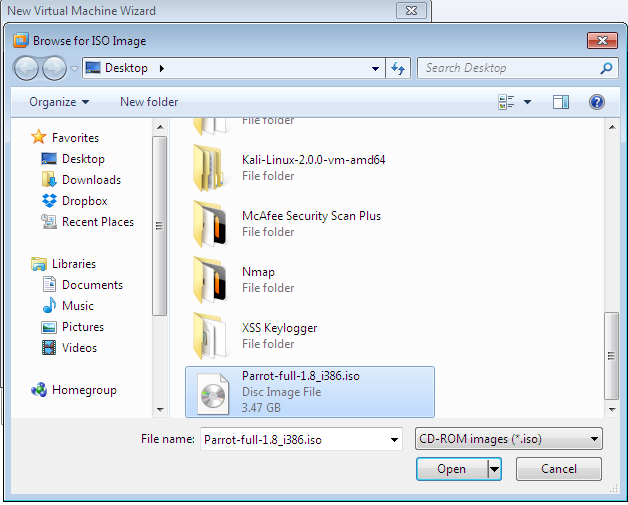
Task: Click the Back navigation arrow button
Action: pos(26,68)
